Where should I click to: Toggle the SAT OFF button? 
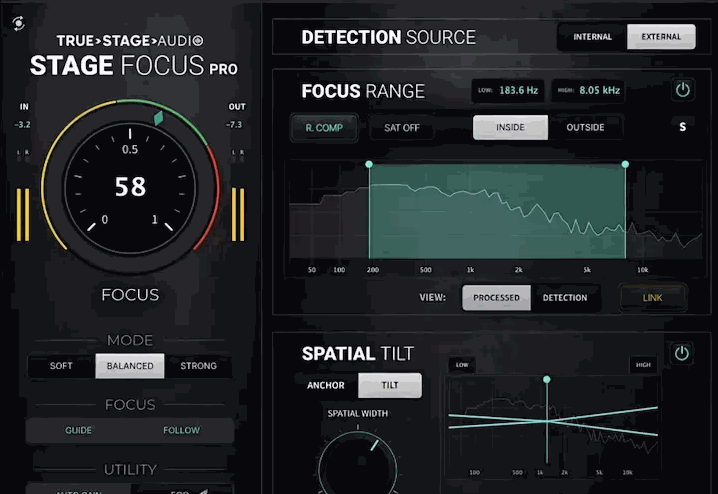tap(402, 128)
